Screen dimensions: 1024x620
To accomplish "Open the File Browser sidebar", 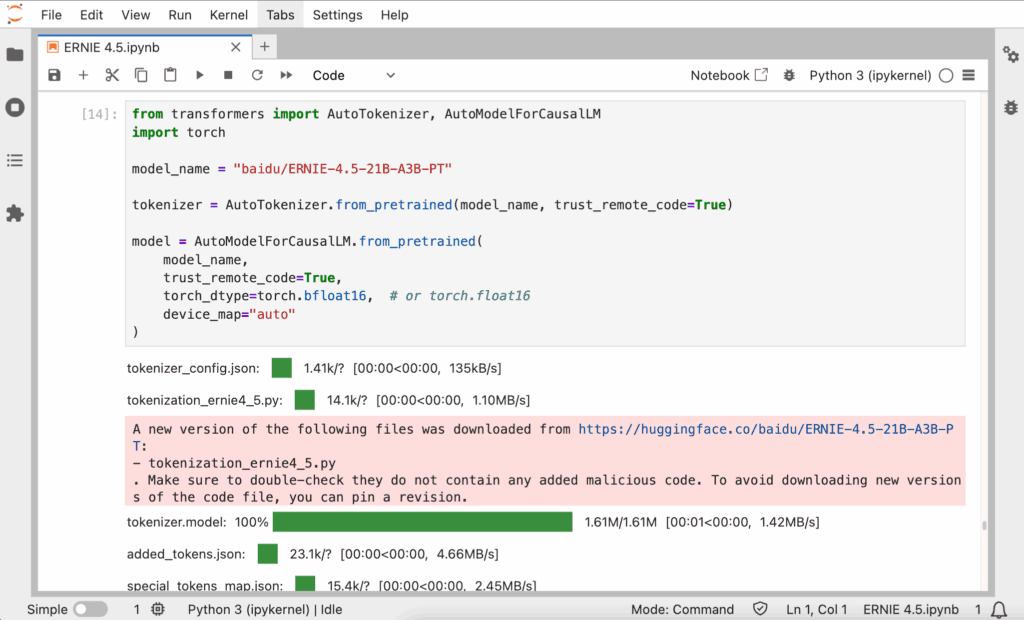I will point(15,54).
